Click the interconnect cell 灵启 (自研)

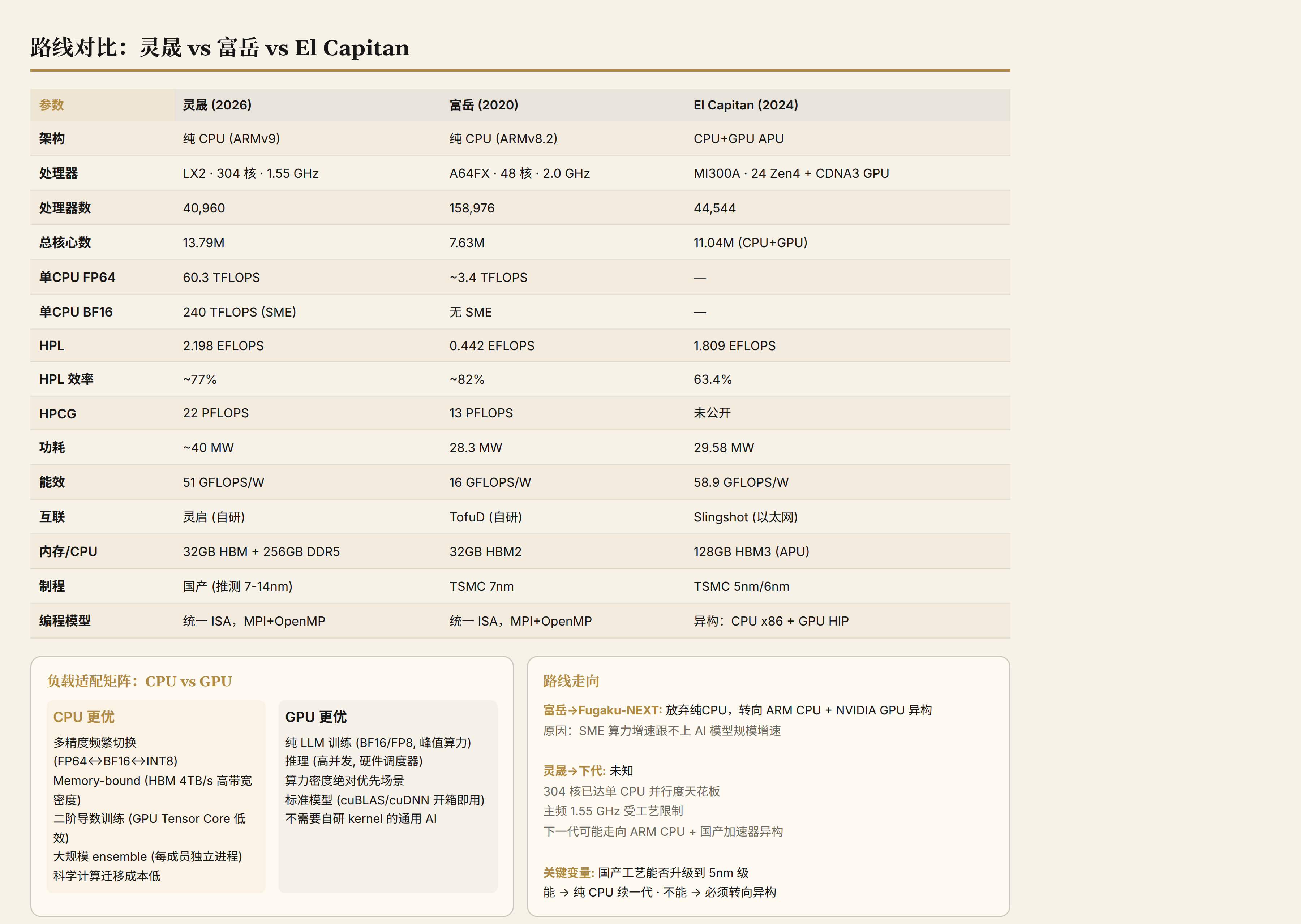coord(214,517)
